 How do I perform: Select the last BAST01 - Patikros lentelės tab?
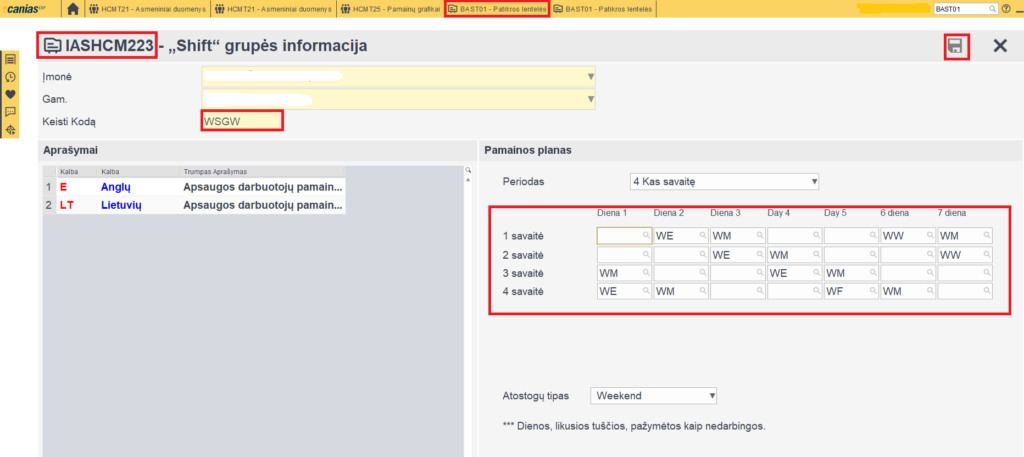(x=603, y=9)
